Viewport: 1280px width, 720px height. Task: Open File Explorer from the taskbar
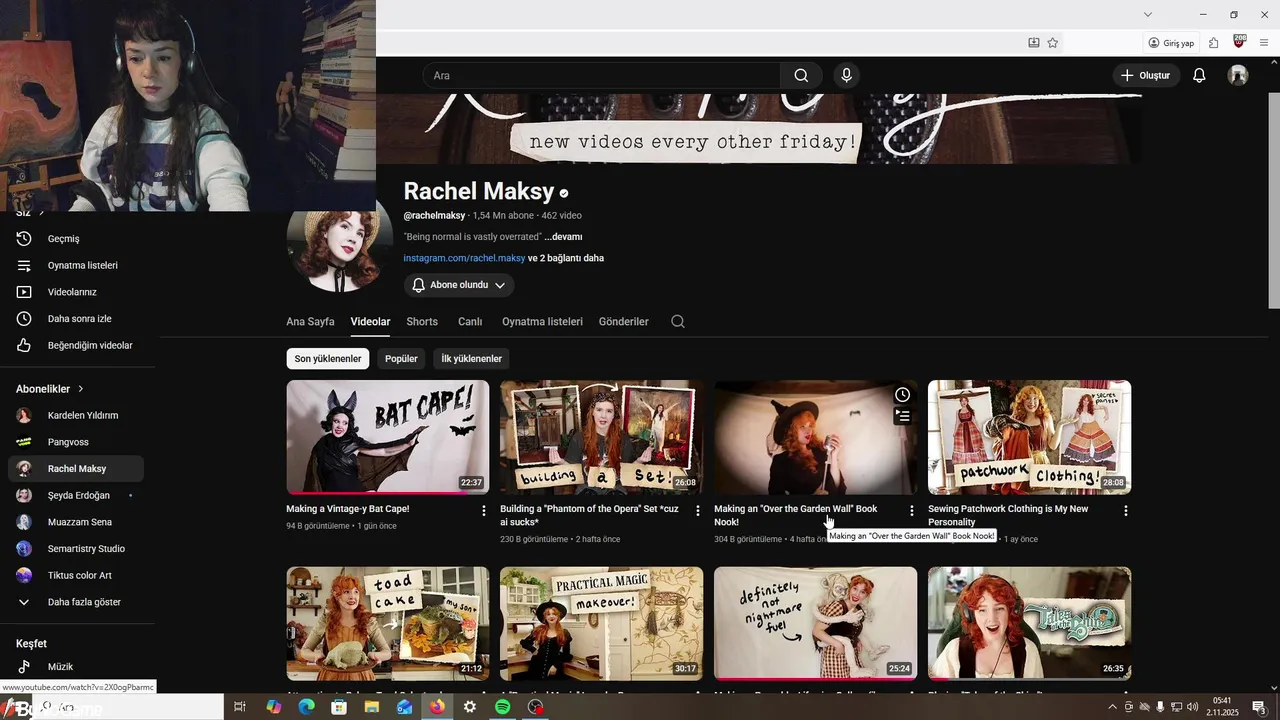pos(372,707)
